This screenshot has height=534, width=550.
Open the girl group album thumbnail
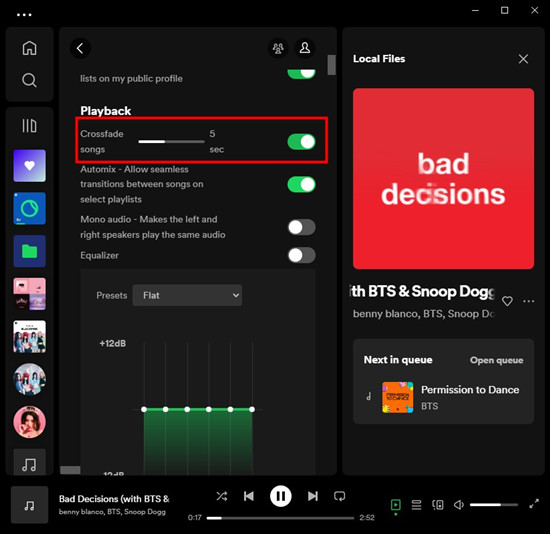[29, 336]
